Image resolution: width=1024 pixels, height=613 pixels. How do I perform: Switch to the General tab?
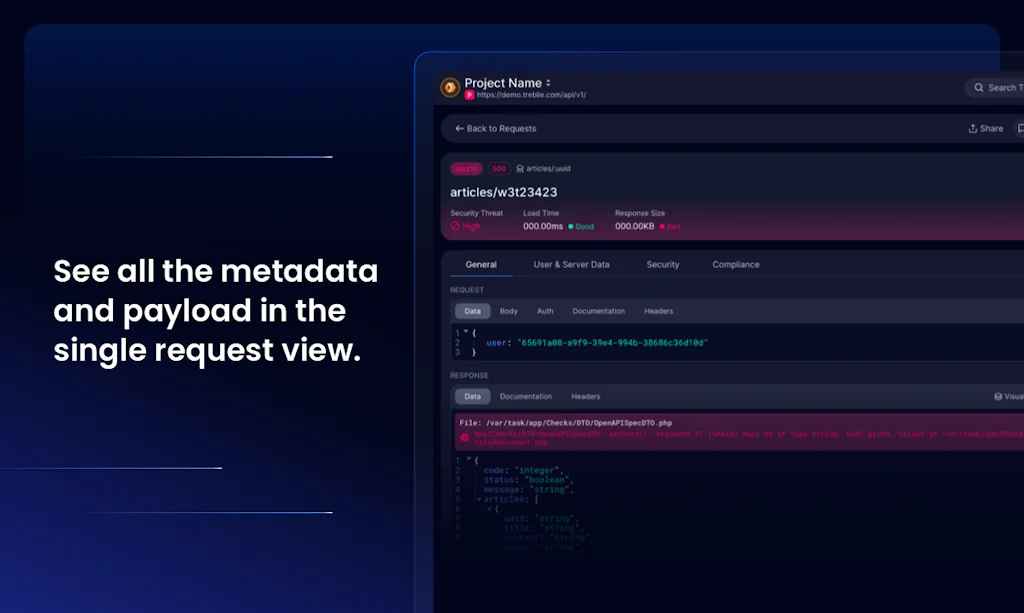481,264
